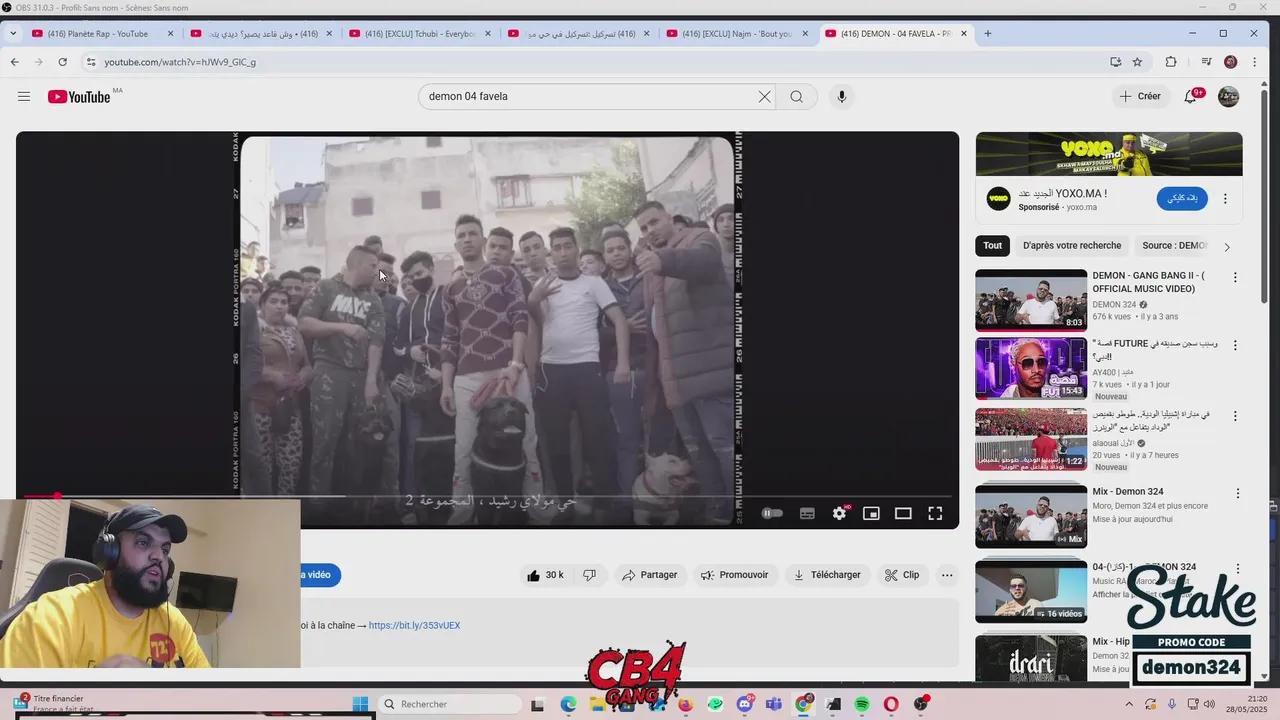The width and height of the screenshot is (1280, 720).
Task: Switch to Najm - 'Bout you tab
Action: 737,33
